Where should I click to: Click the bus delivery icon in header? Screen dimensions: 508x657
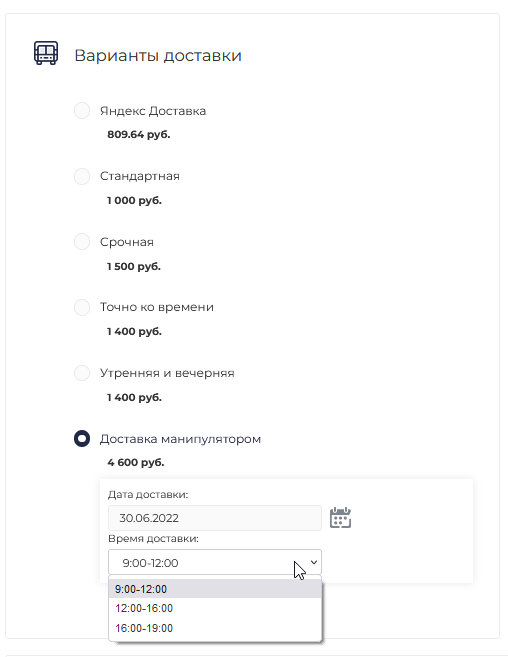coord(46,53)
